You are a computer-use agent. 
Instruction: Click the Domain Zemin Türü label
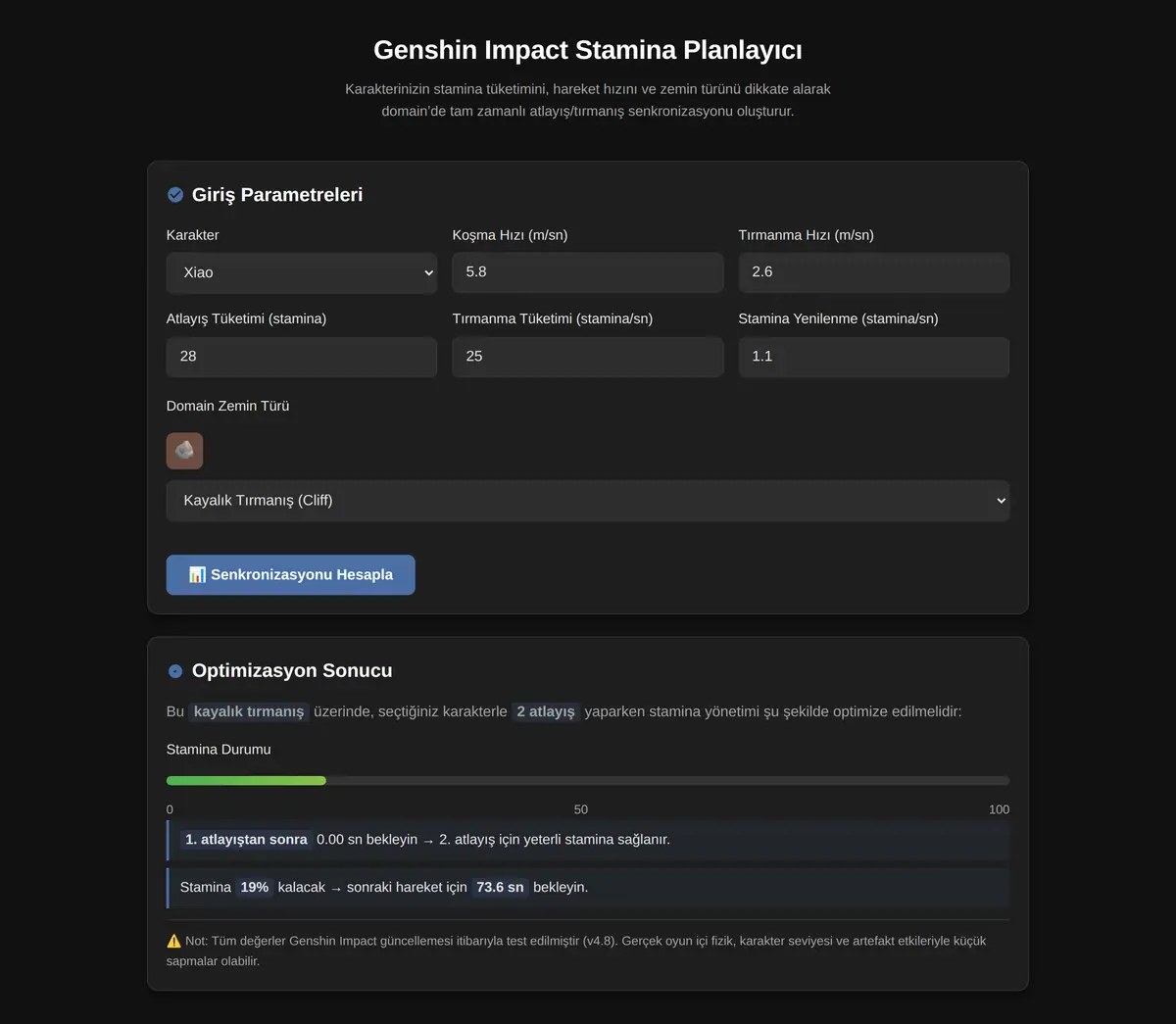click(x=228, y=406)
